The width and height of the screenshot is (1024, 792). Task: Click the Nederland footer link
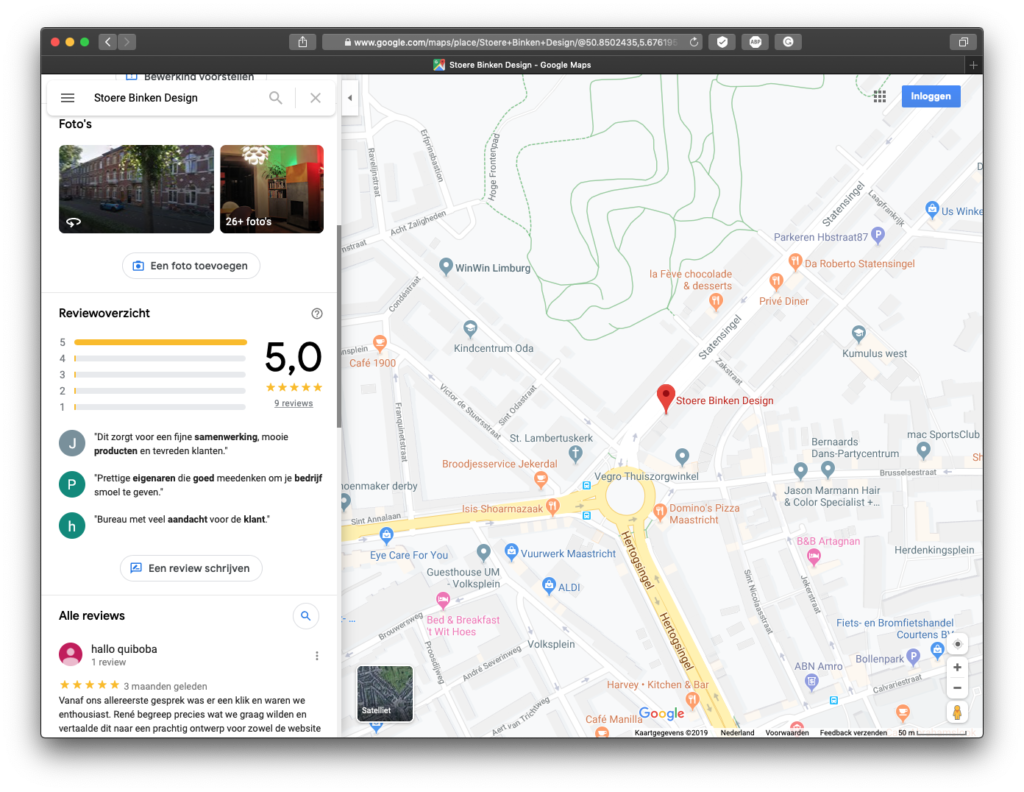tap(737, 733)
